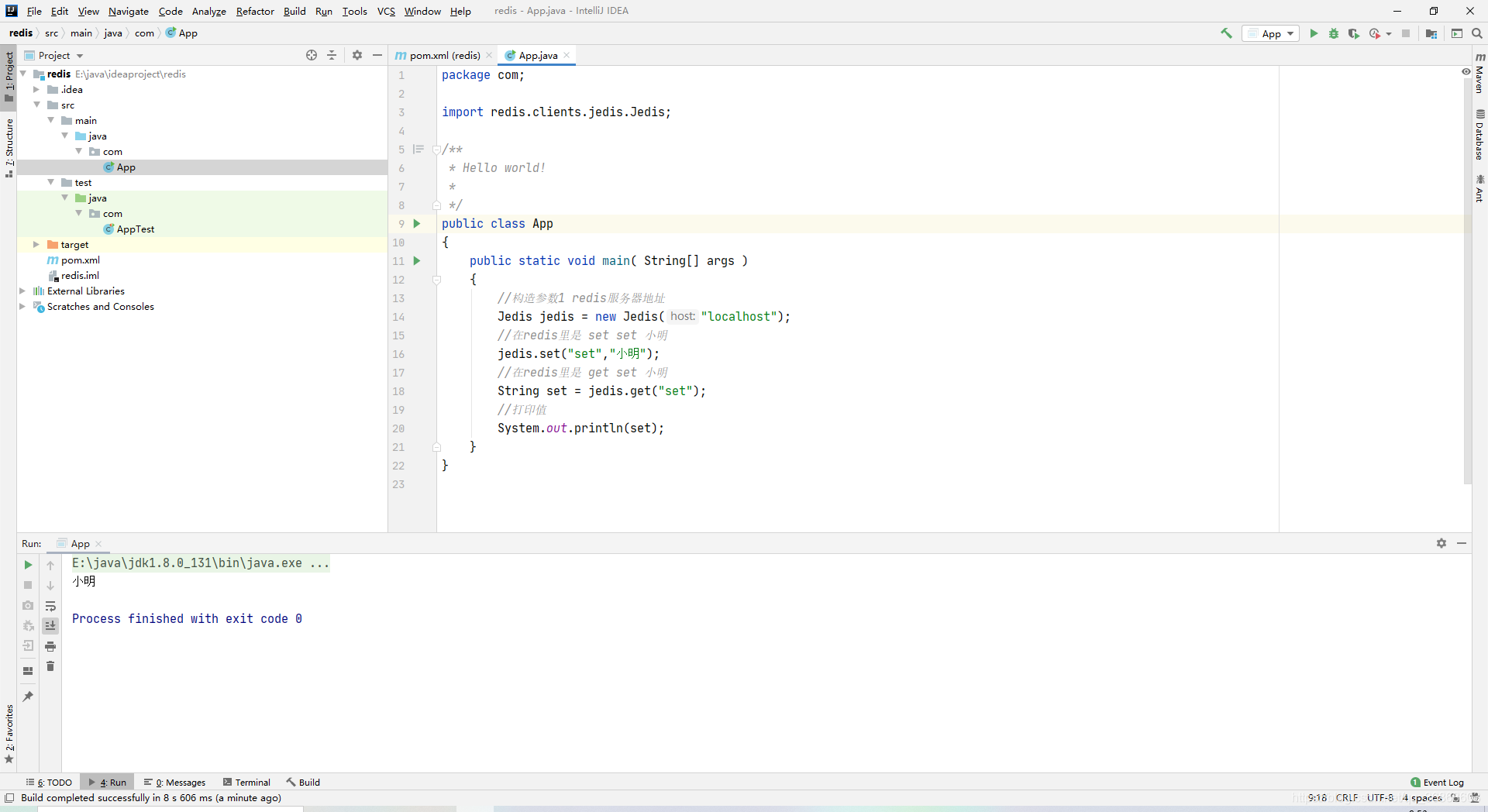
Task: Open the Ant side tool window
Action: (x=1479, y=188)
